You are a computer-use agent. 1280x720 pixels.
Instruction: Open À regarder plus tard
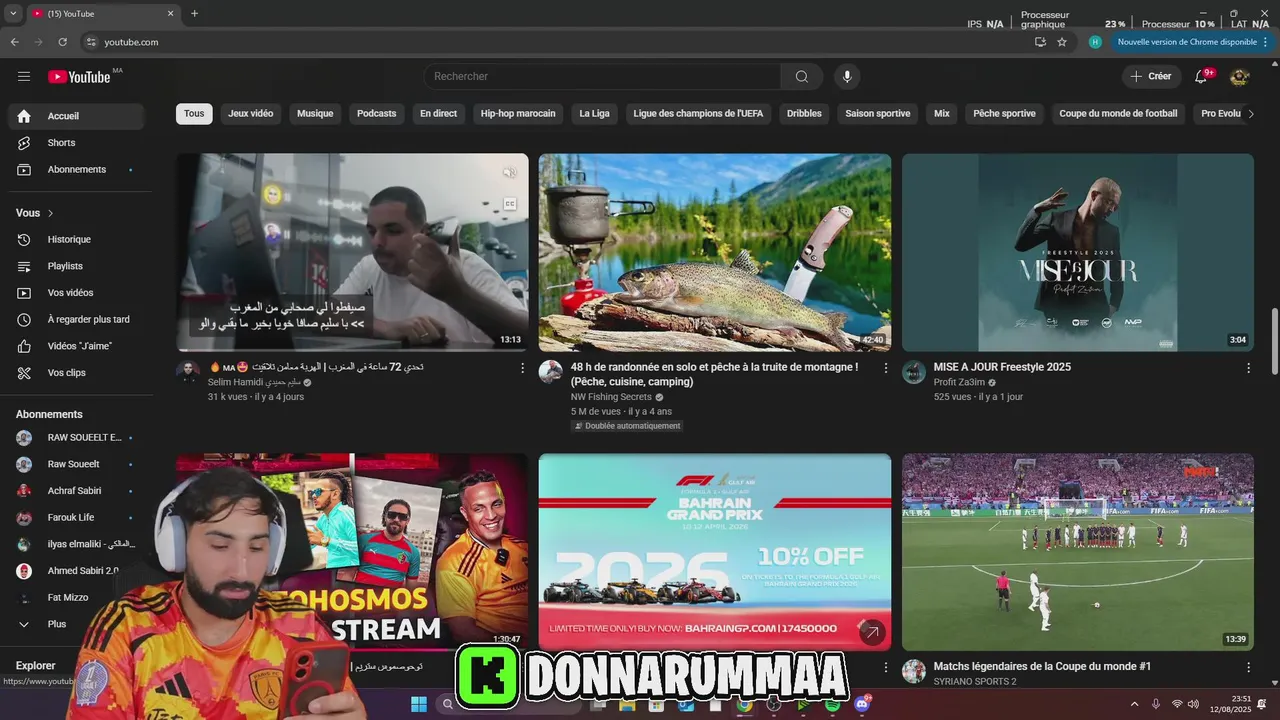76,320
